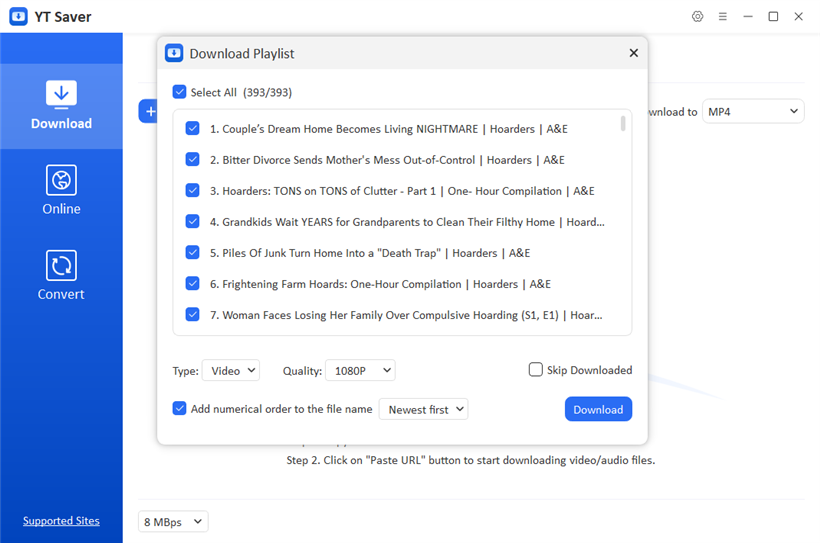
Task: Uncheck video 4 Grandkids Wait YEARS
Action: (192, 221)
